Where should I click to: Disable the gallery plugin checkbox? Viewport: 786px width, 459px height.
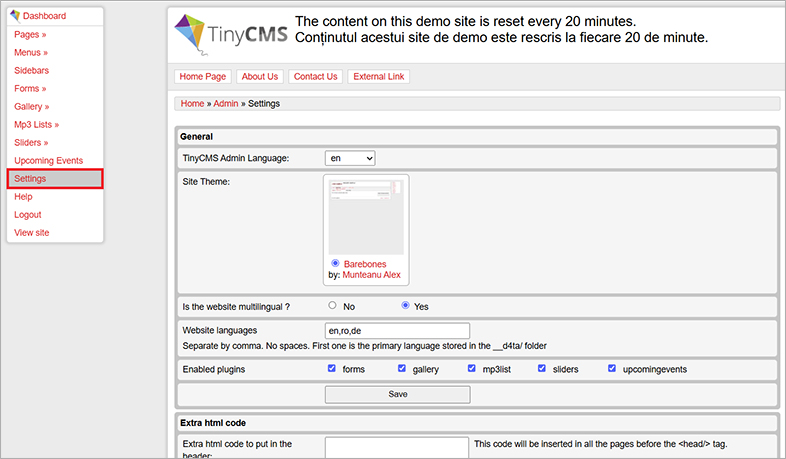click(402, 369)
